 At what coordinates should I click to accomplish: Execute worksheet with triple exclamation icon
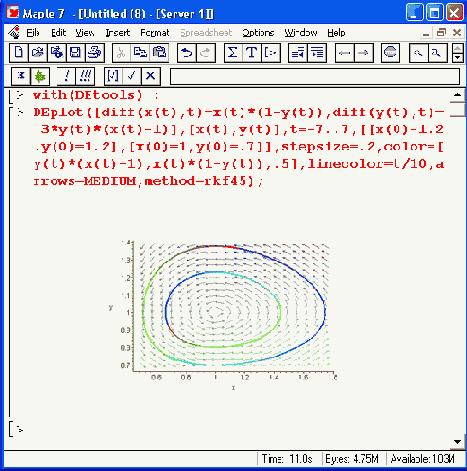[85, 76]
